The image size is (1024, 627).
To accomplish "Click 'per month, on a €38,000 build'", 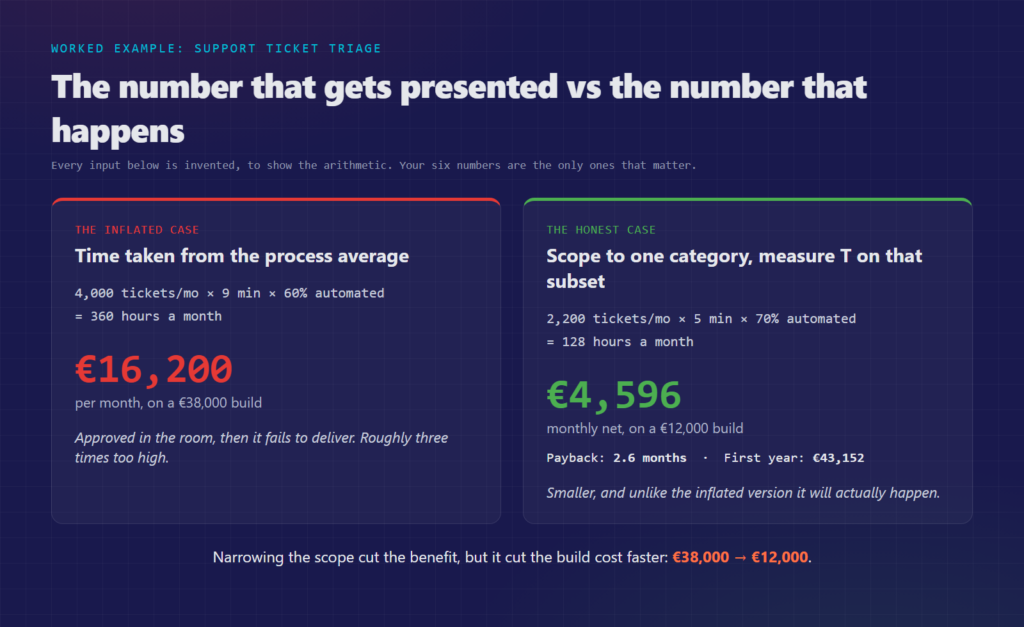I will (x=168, y=403).
